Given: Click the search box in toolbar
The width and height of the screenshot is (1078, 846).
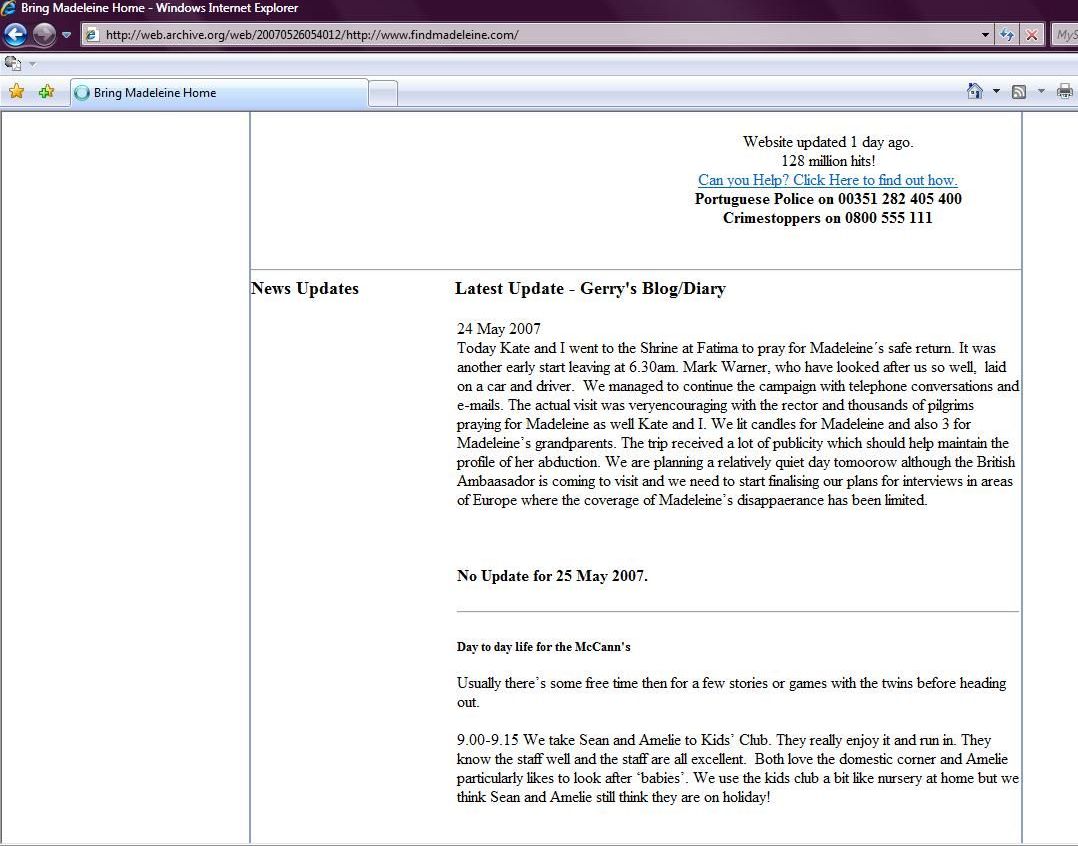Looking at the screenshot, I should tap(1066, 35).
